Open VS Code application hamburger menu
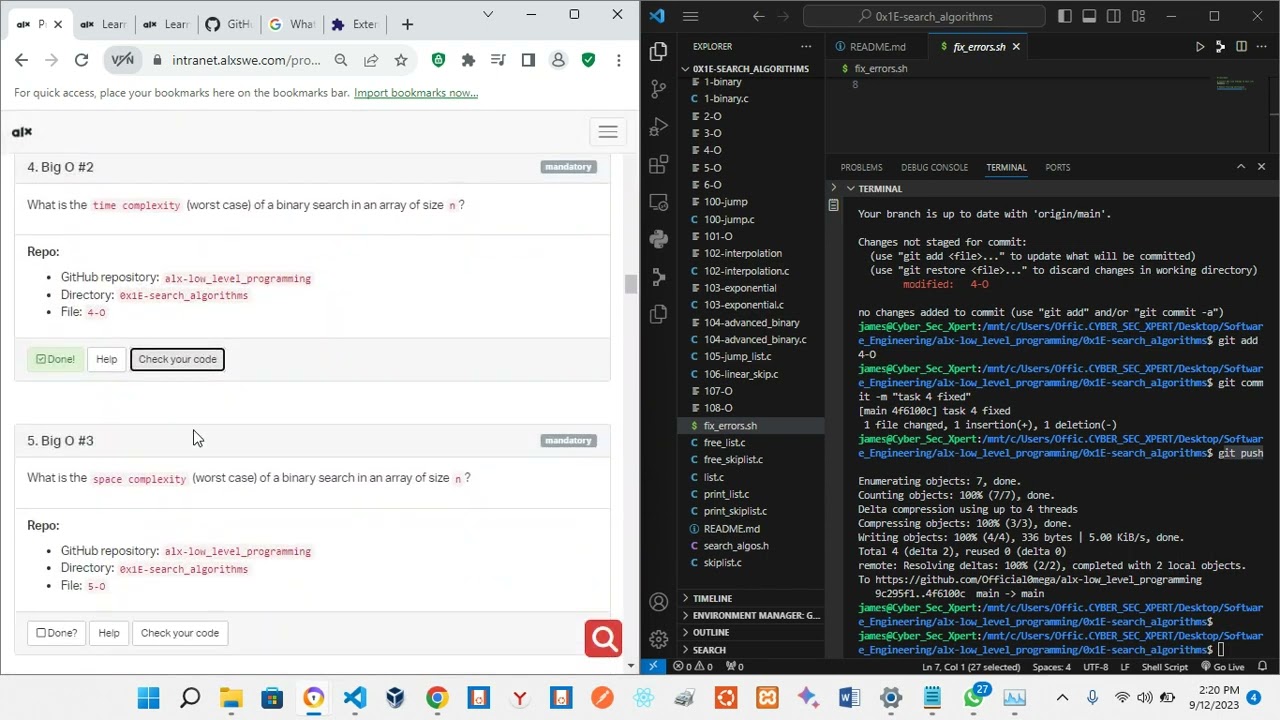This screenshot has width=1280, height=720. (x=690, y=16)
